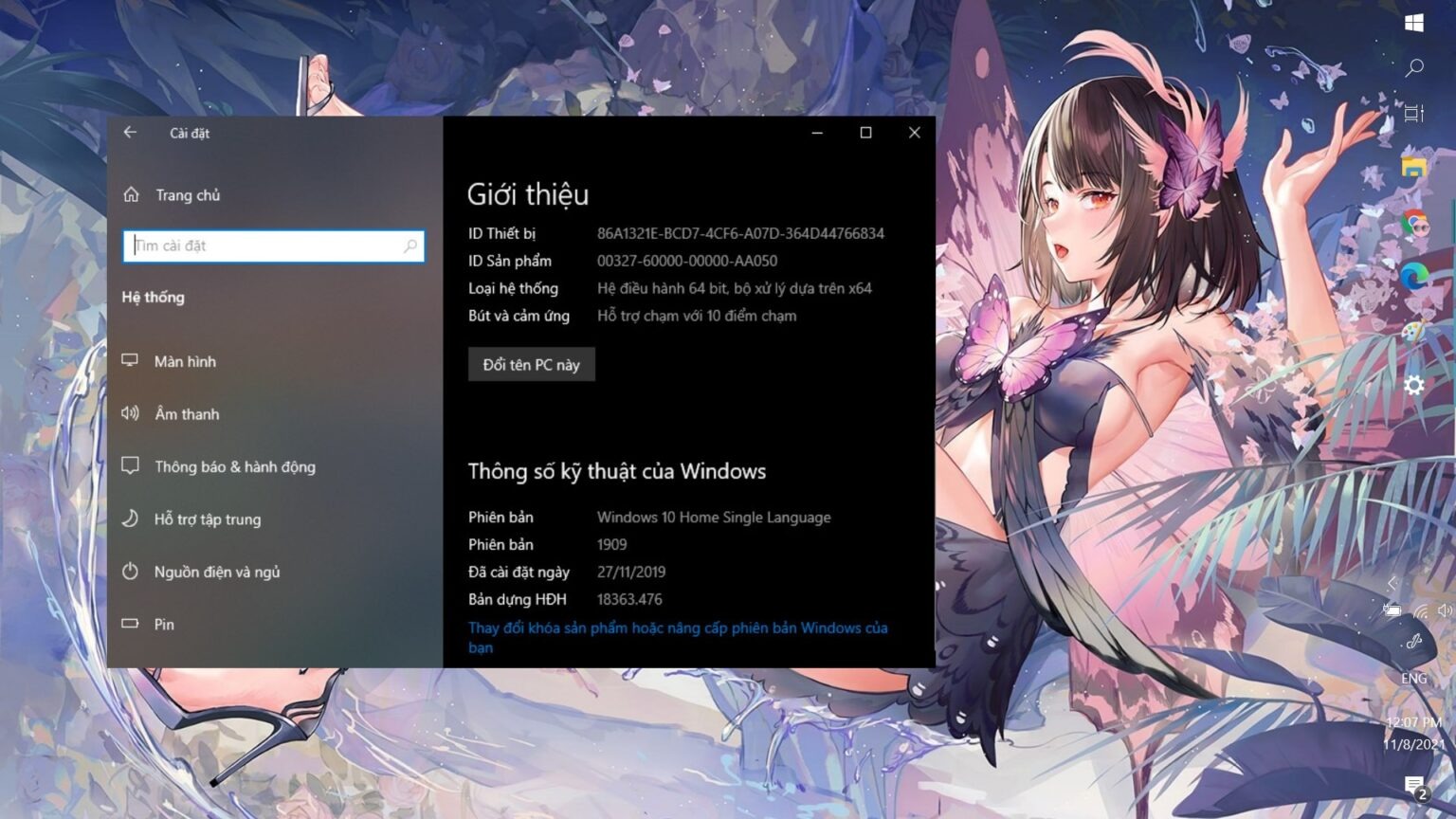Click the Màn hình display icon

coord(130,361)
